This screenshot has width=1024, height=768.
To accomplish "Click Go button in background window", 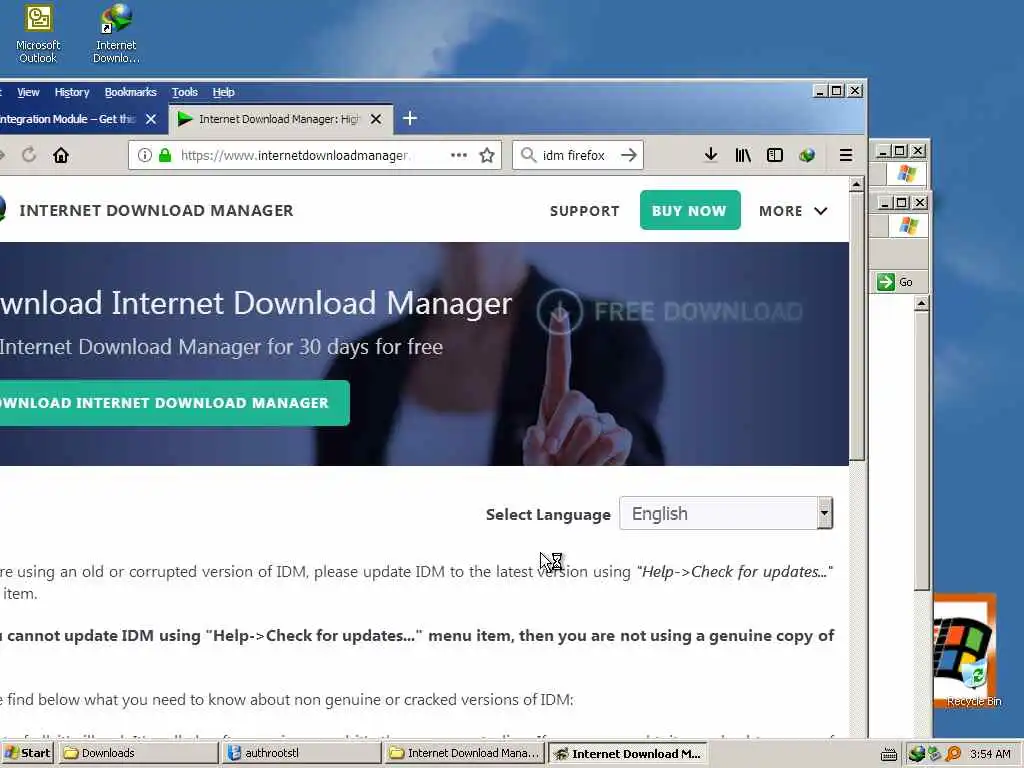I will click(895, 282).
